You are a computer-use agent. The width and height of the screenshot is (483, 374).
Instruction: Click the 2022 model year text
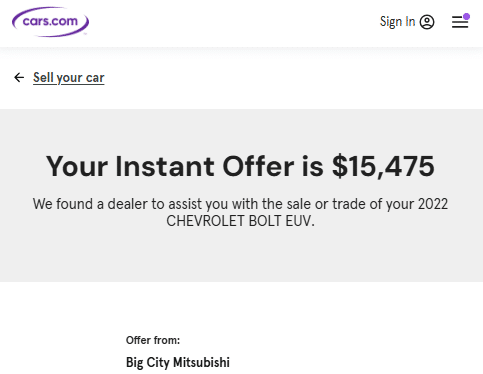pos(433,204)
